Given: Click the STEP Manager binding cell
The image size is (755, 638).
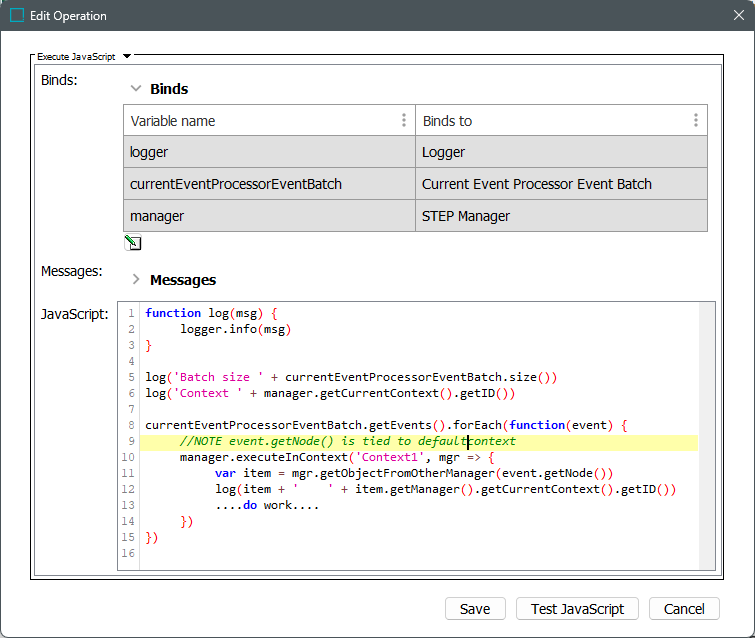Looking at the screenshot, I should (561, 215).
